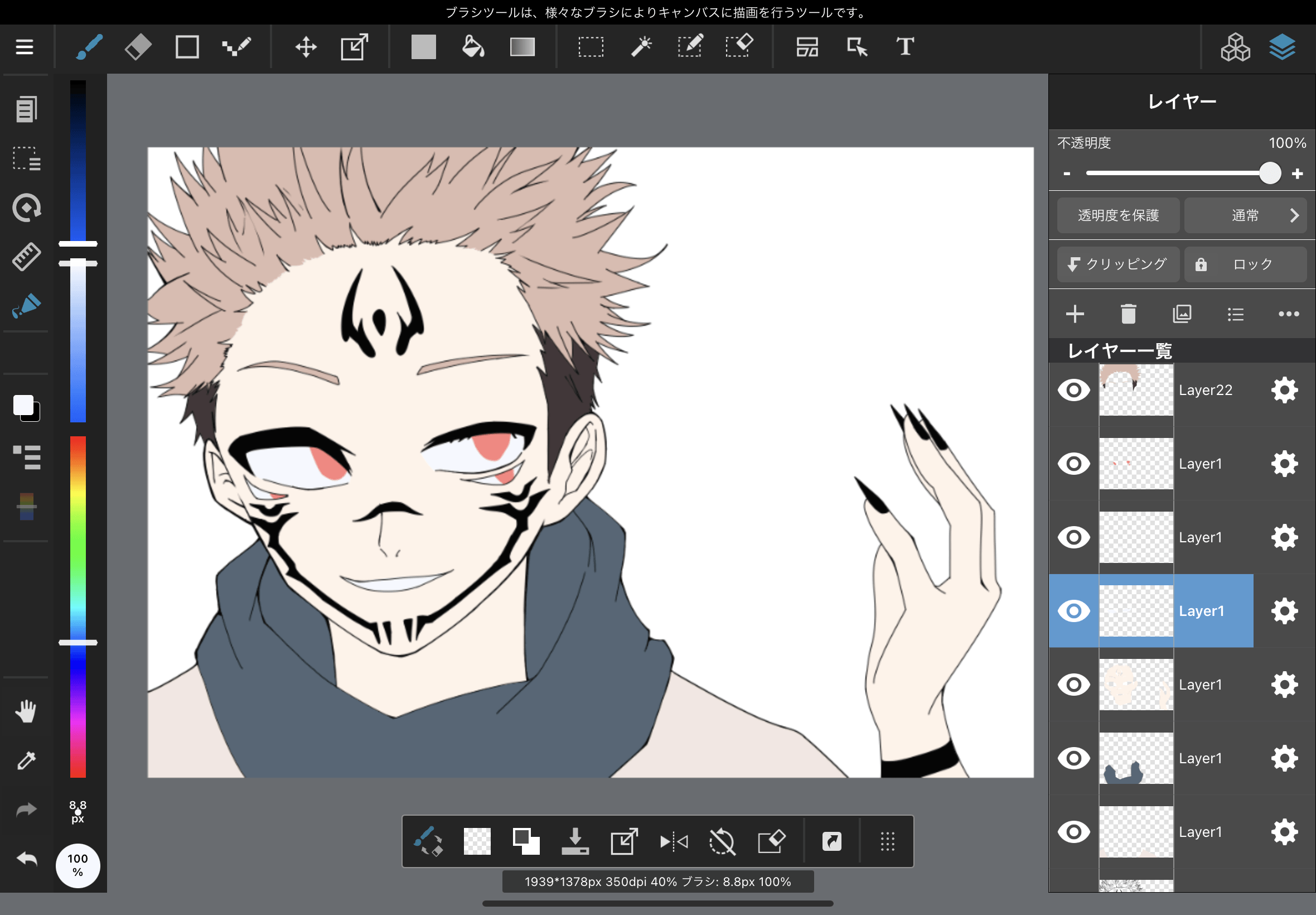The image size is (1316, 915).
Task: Open gear for Layer1 with face thumbnail
Action: coord(1284,685)
